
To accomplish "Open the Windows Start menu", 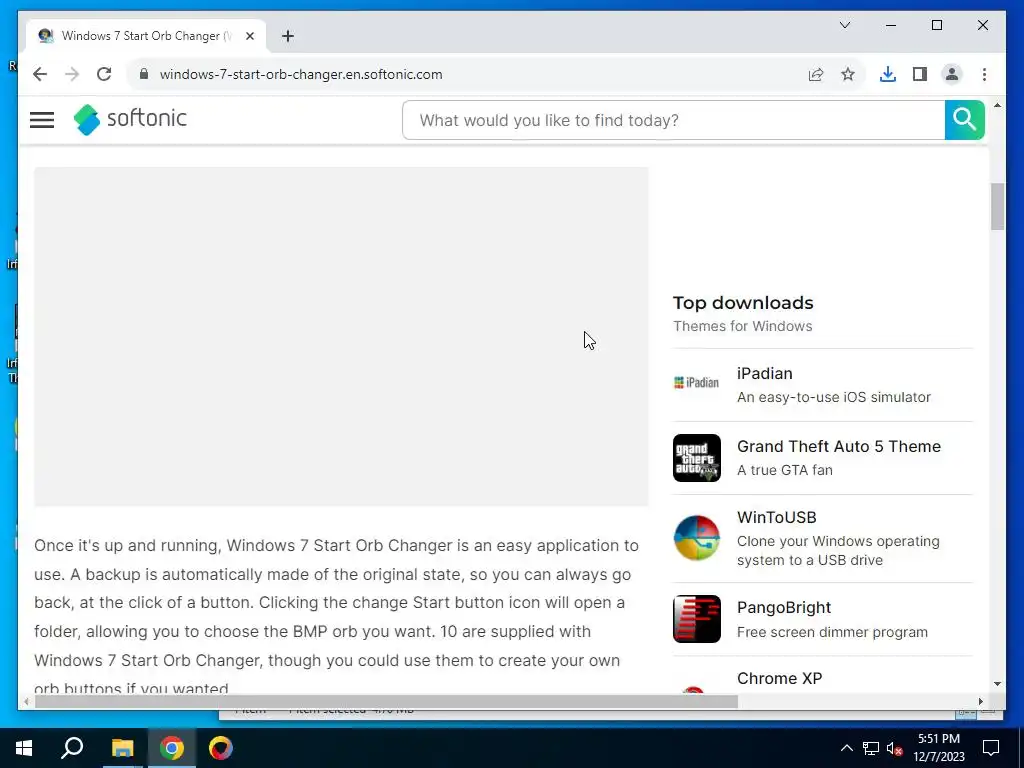I will click(x=24, y=748).
